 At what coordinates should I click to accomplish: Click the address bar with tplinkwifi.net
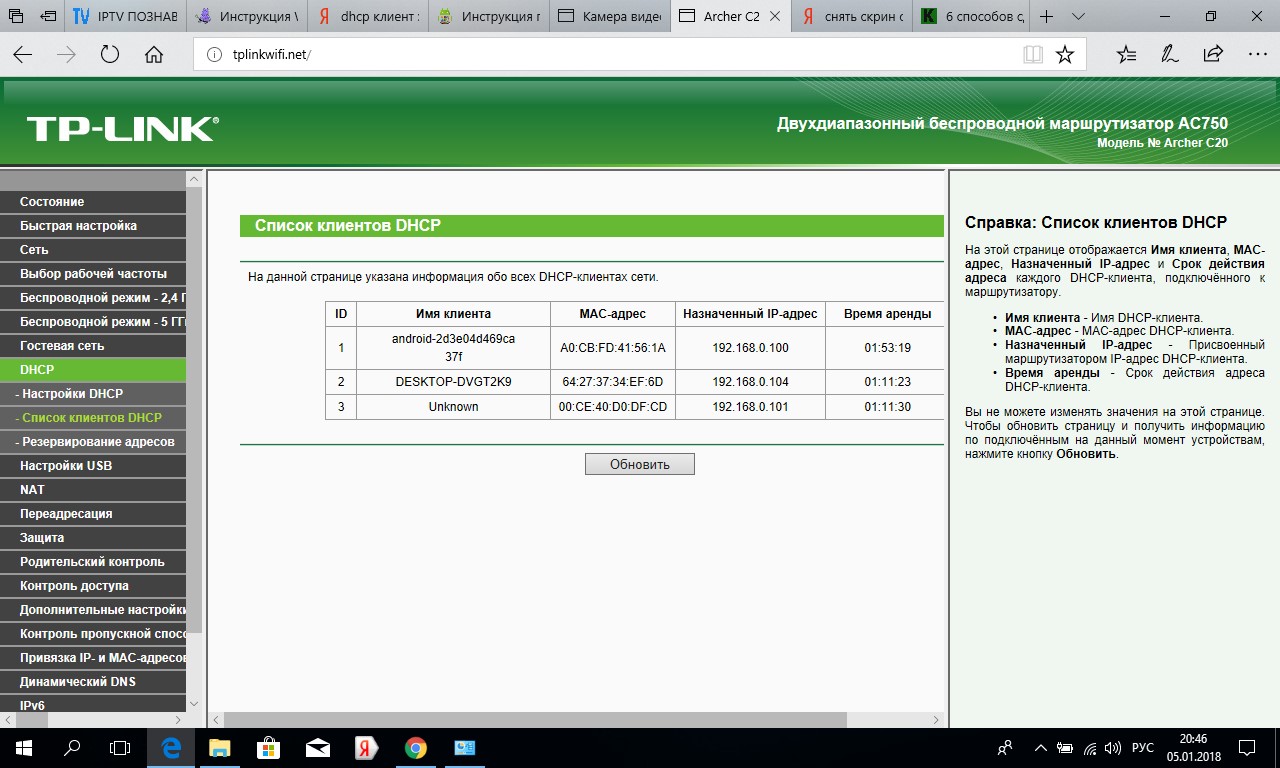(600, 55)
